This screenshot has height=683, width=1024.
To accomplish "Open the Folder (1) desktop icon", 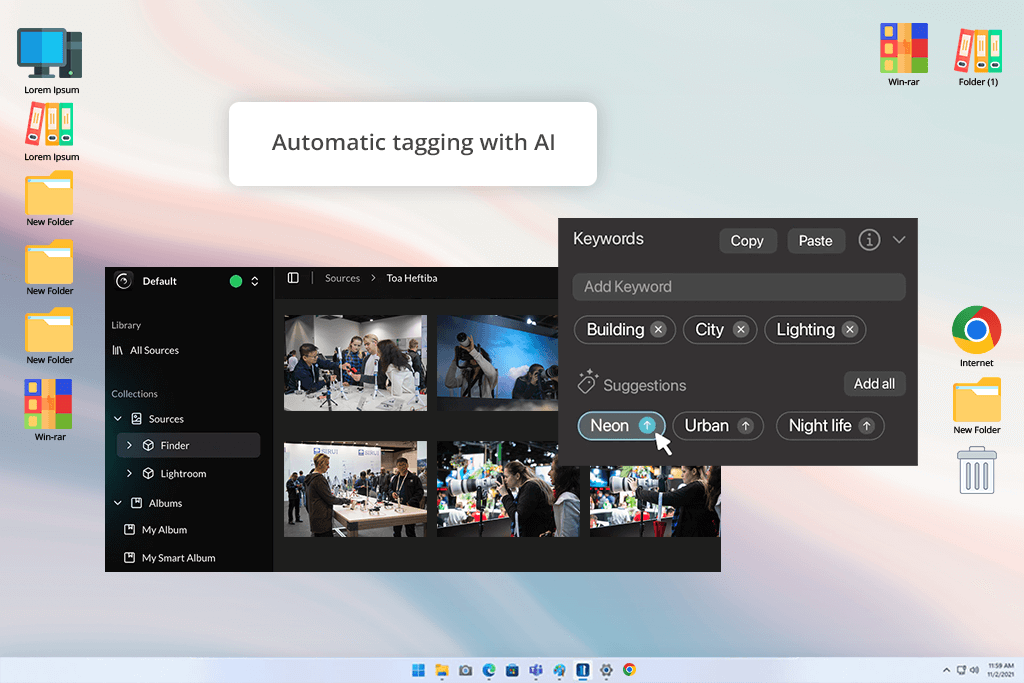I will [x=978, y=57].
